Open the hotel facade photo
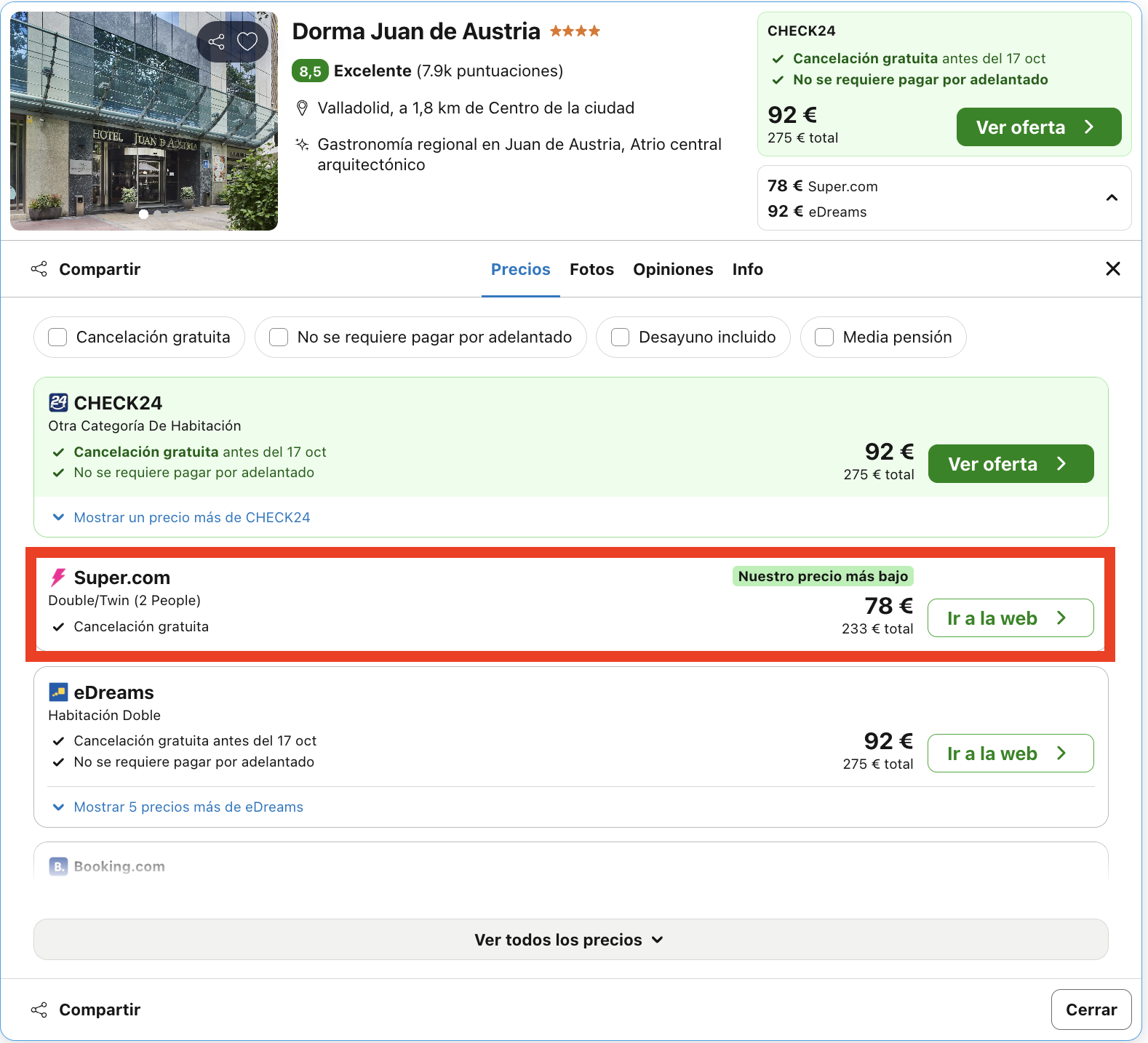 pyautogui.click(x=144, y=121)
